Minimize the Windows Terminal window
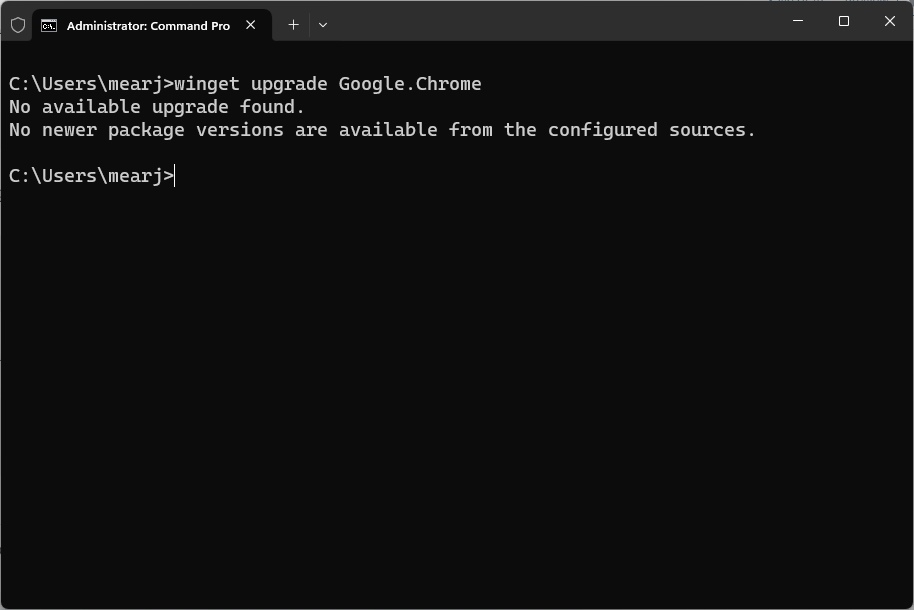The image size is (914, 610). 797,20
